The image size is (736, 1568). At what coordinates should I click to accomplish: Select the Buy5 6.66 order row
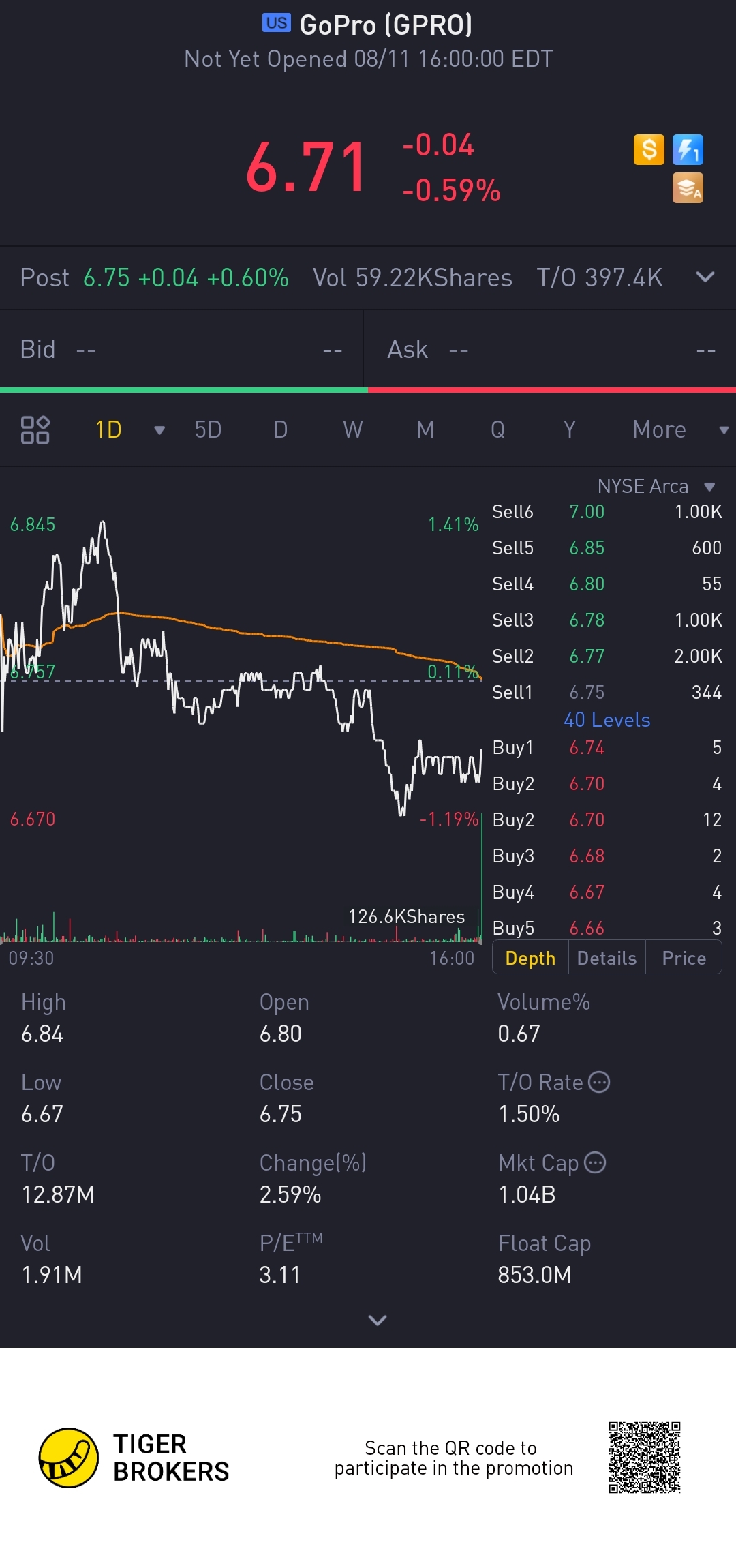607,929
